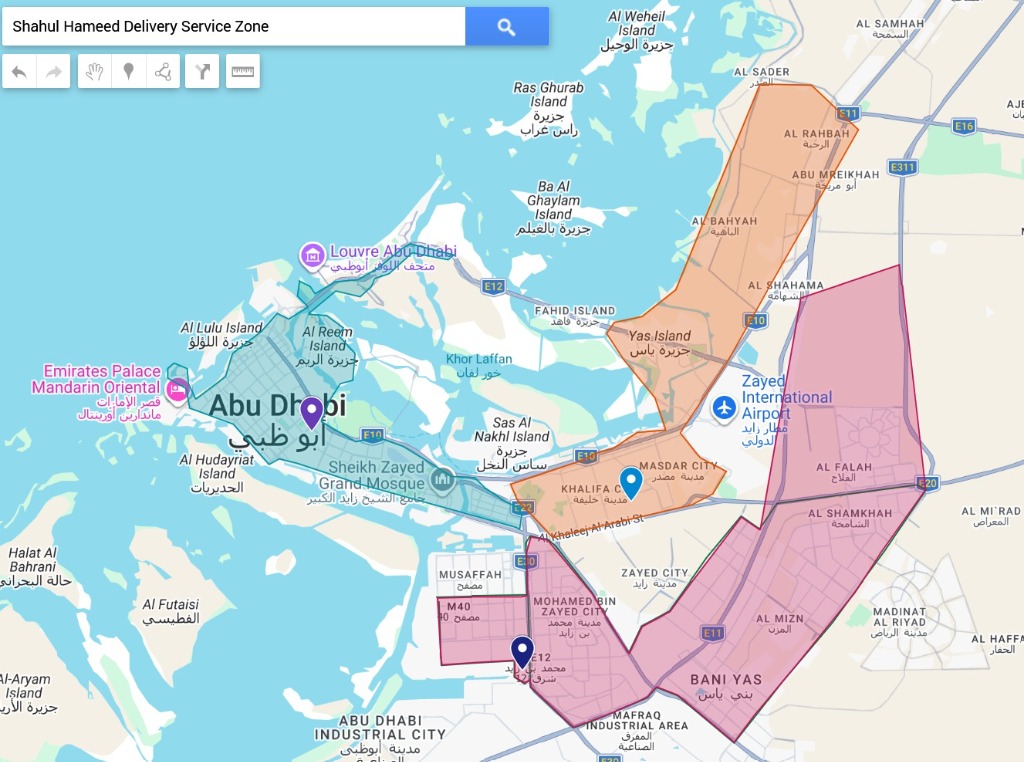Click the Emirates Palace hotel icon
This screenshot has height=762, width=1024.
pyautogui.click(x=176, y=389)
